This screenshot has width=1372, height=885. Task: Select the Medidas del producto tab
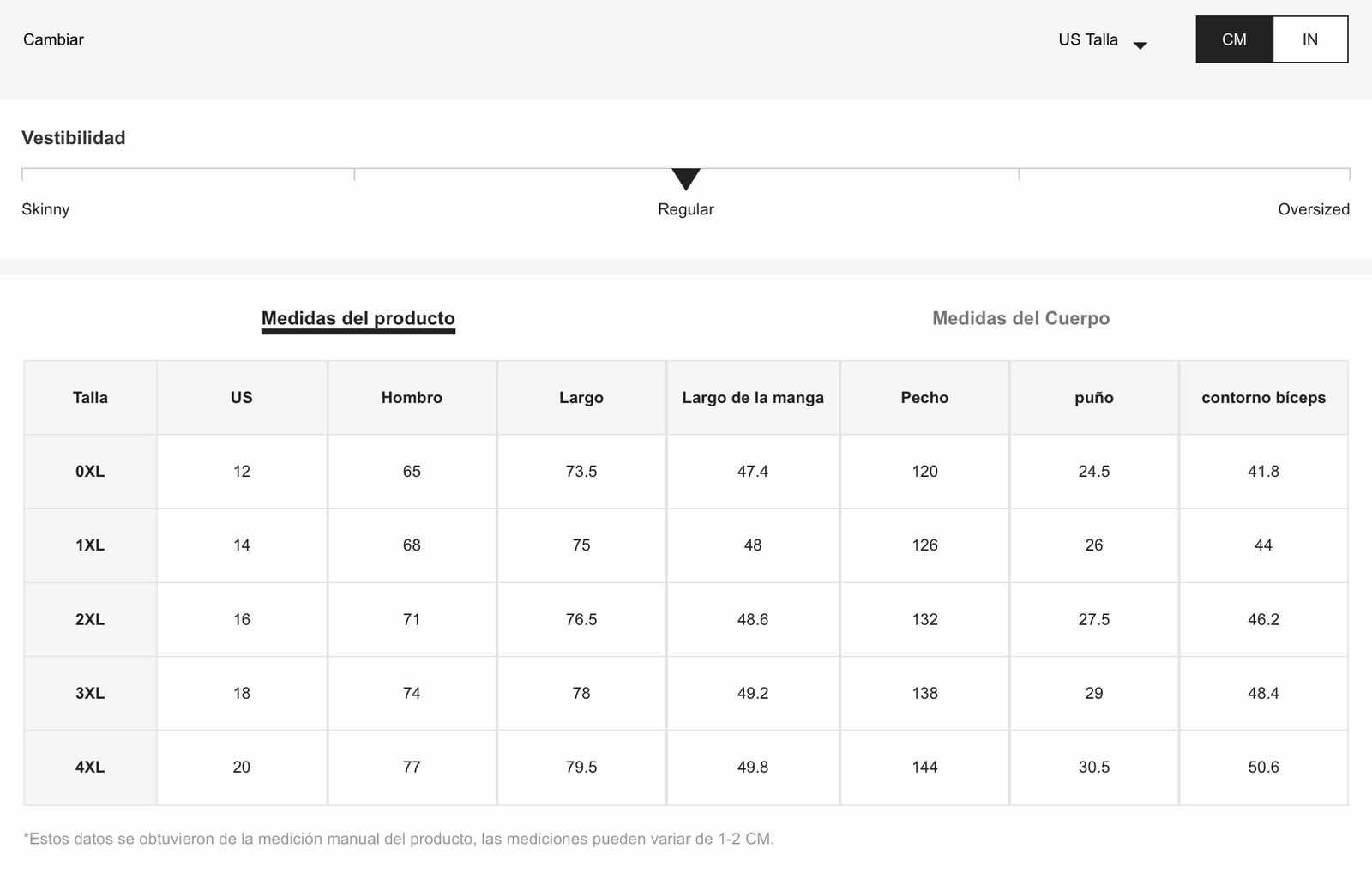[x=358, y=318]
